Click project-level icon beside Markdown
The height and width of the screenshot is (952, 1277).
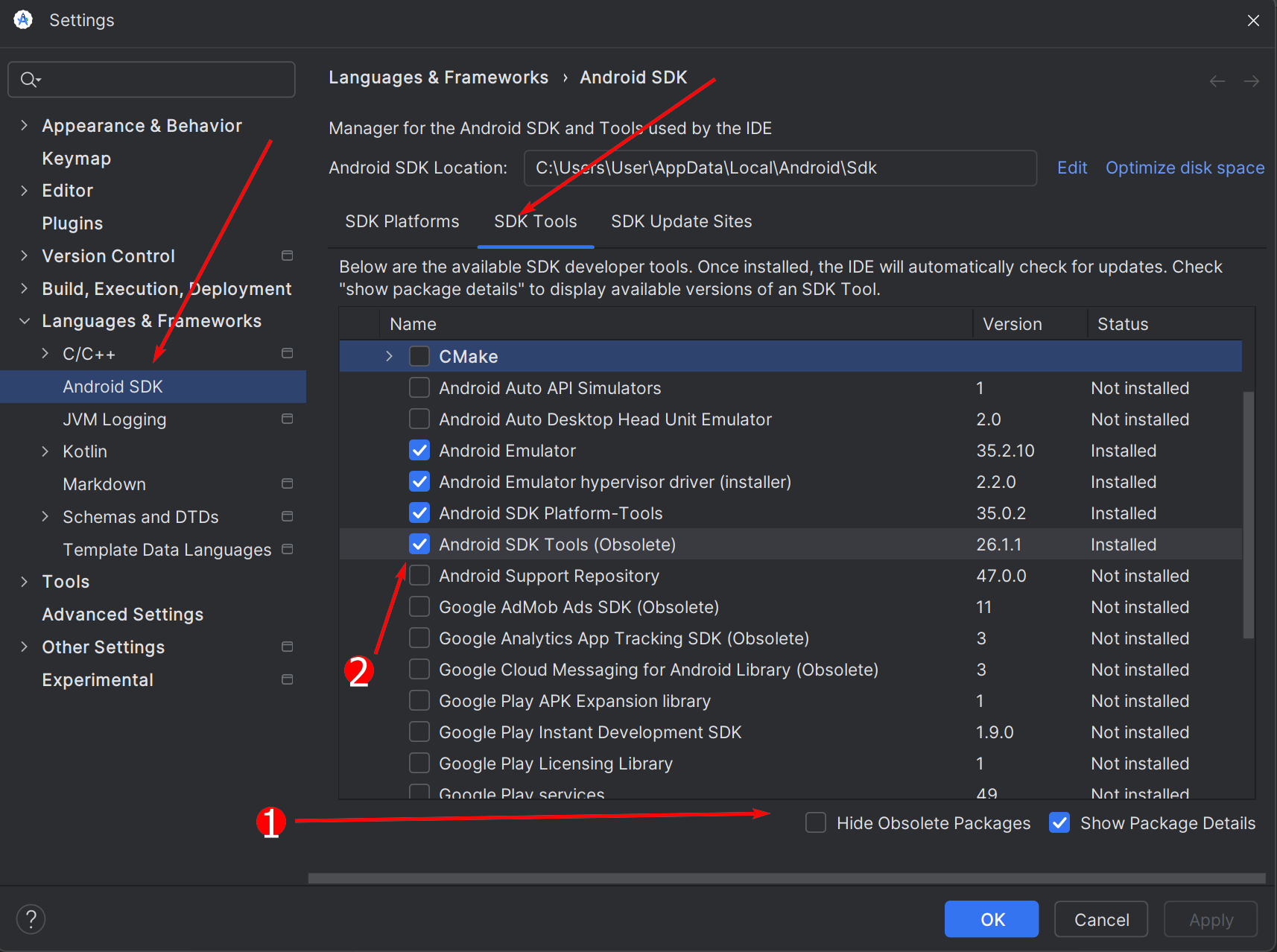287,484
